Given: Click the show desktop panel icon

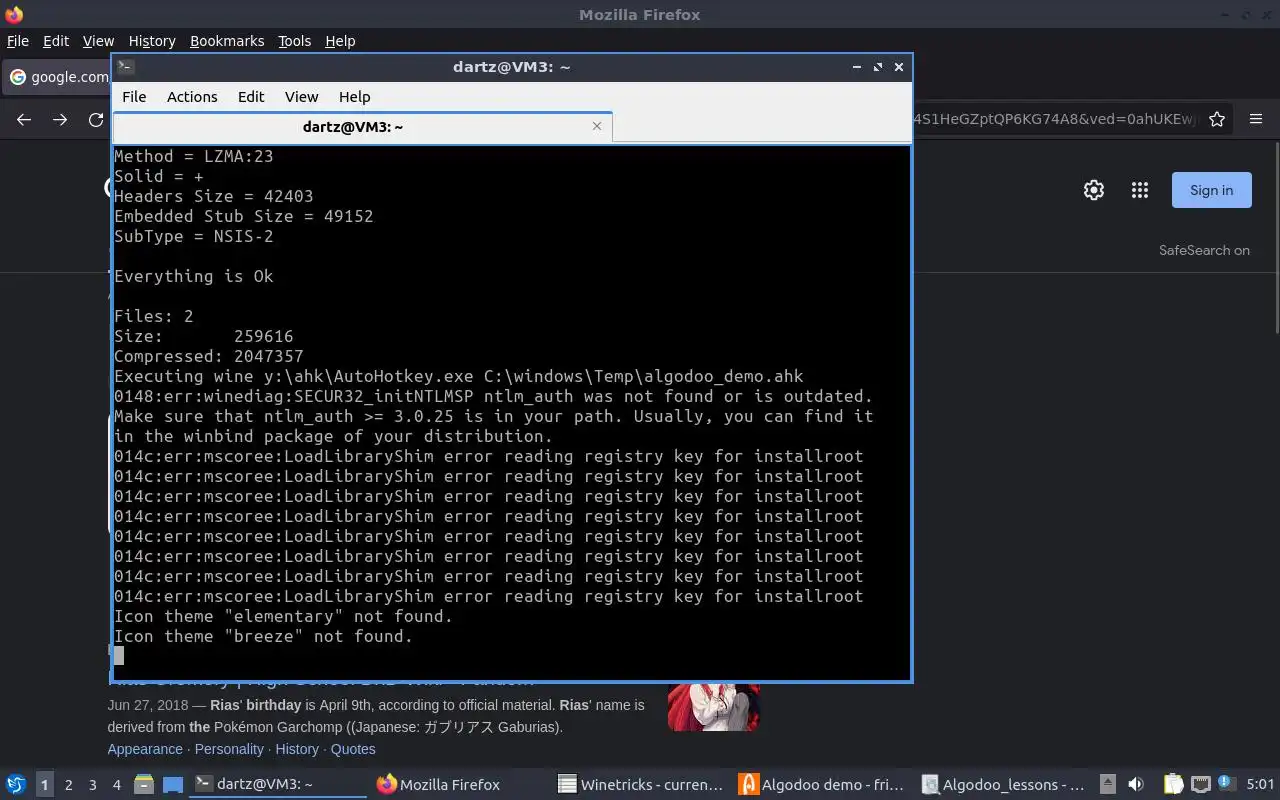Looking at the screenshot, I should pyautogui.click(x=173, y=785).
